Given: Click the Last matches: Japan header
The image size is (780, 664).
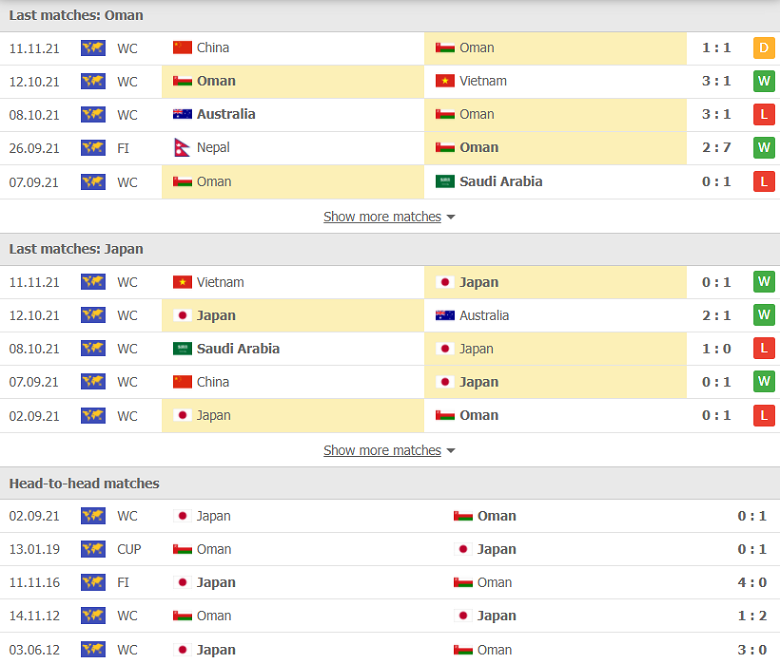Looking at the screenshot, I should (76, 249).
